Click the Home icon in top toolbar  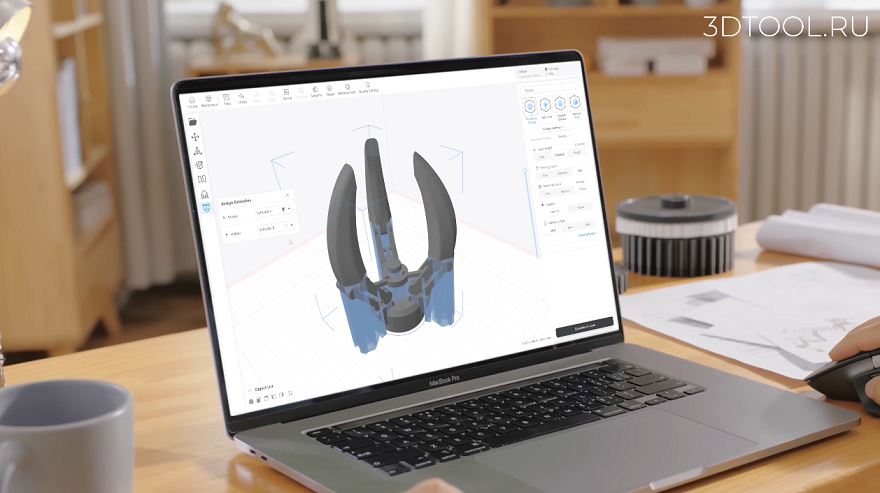[x=192, y=102]
